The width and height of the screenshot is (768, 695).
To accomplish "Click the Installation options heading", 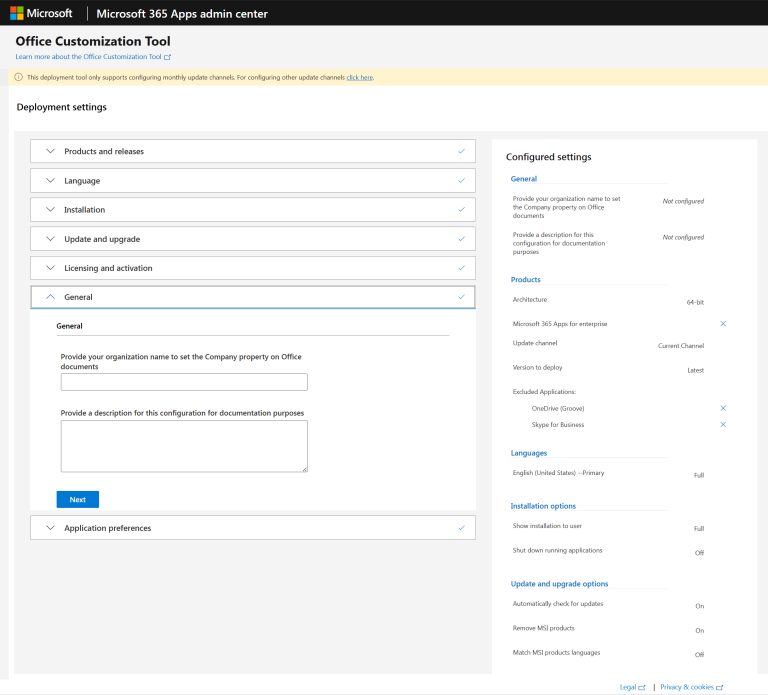I will point(543,506).
